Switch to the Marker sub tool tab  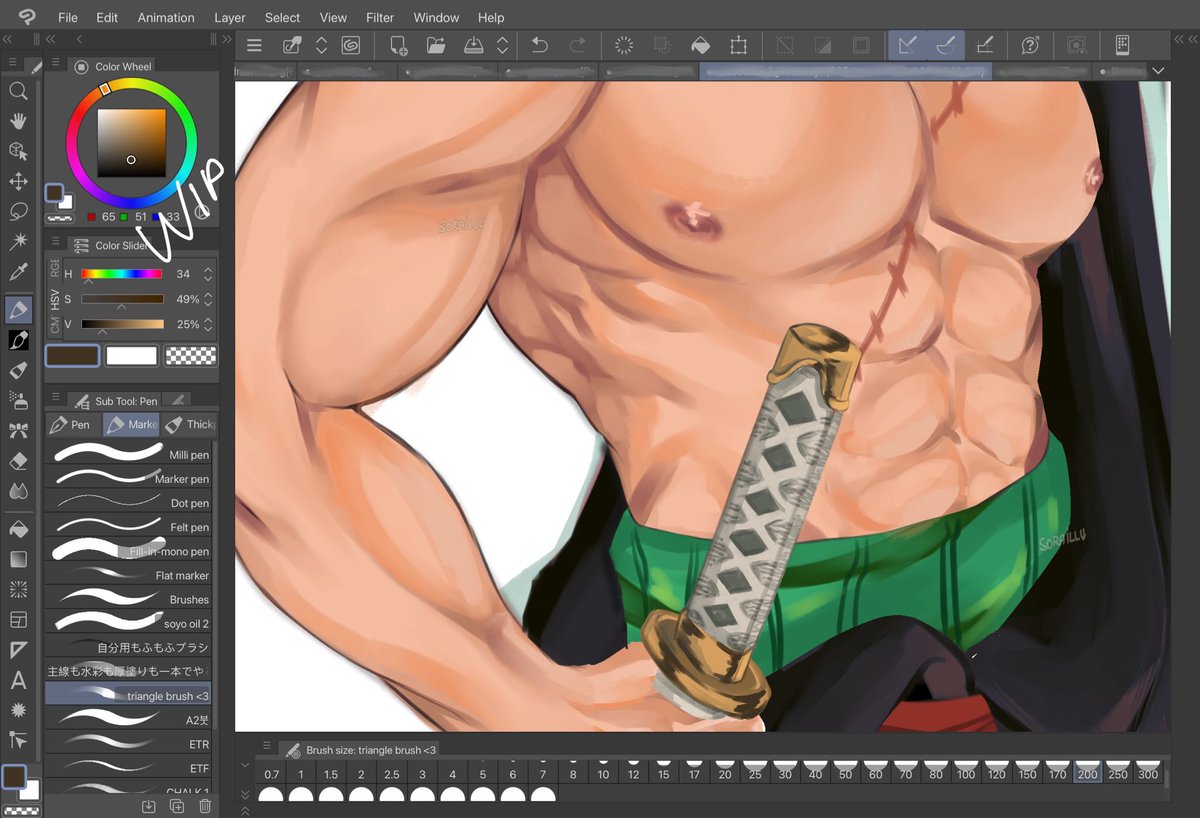[131, 424]
